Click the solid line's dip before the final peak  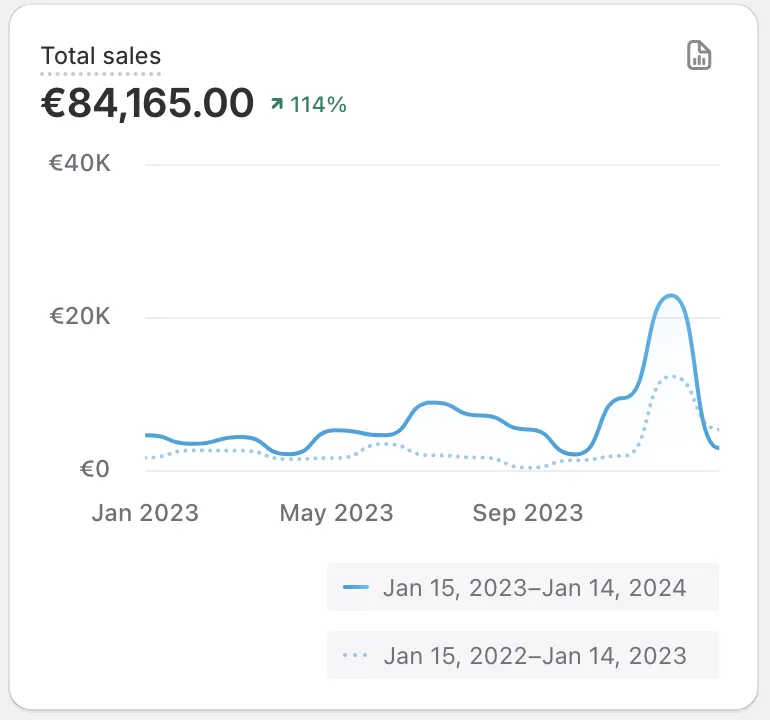coord(574,454)
